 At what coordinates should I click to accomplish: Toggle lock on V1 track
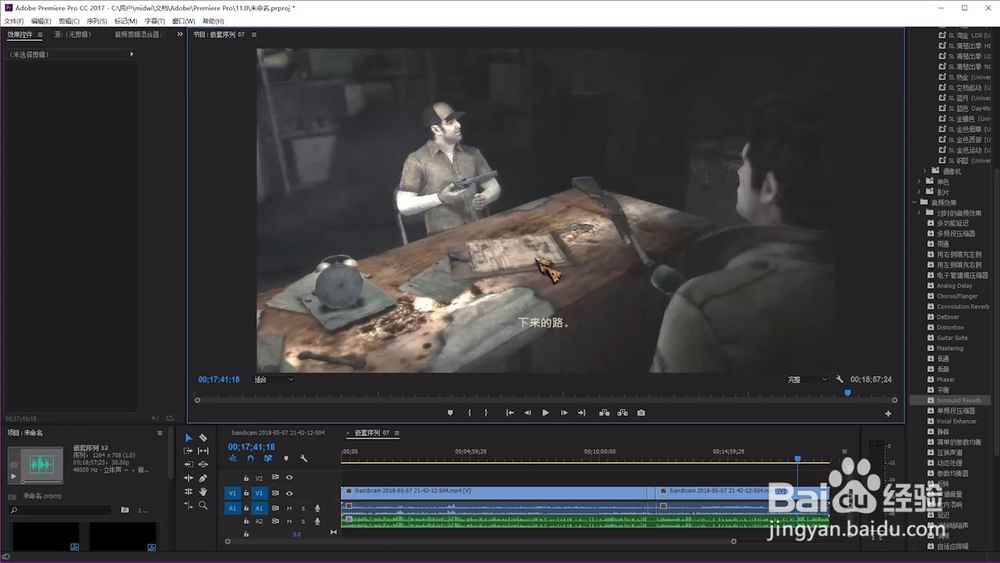(246, 493)
